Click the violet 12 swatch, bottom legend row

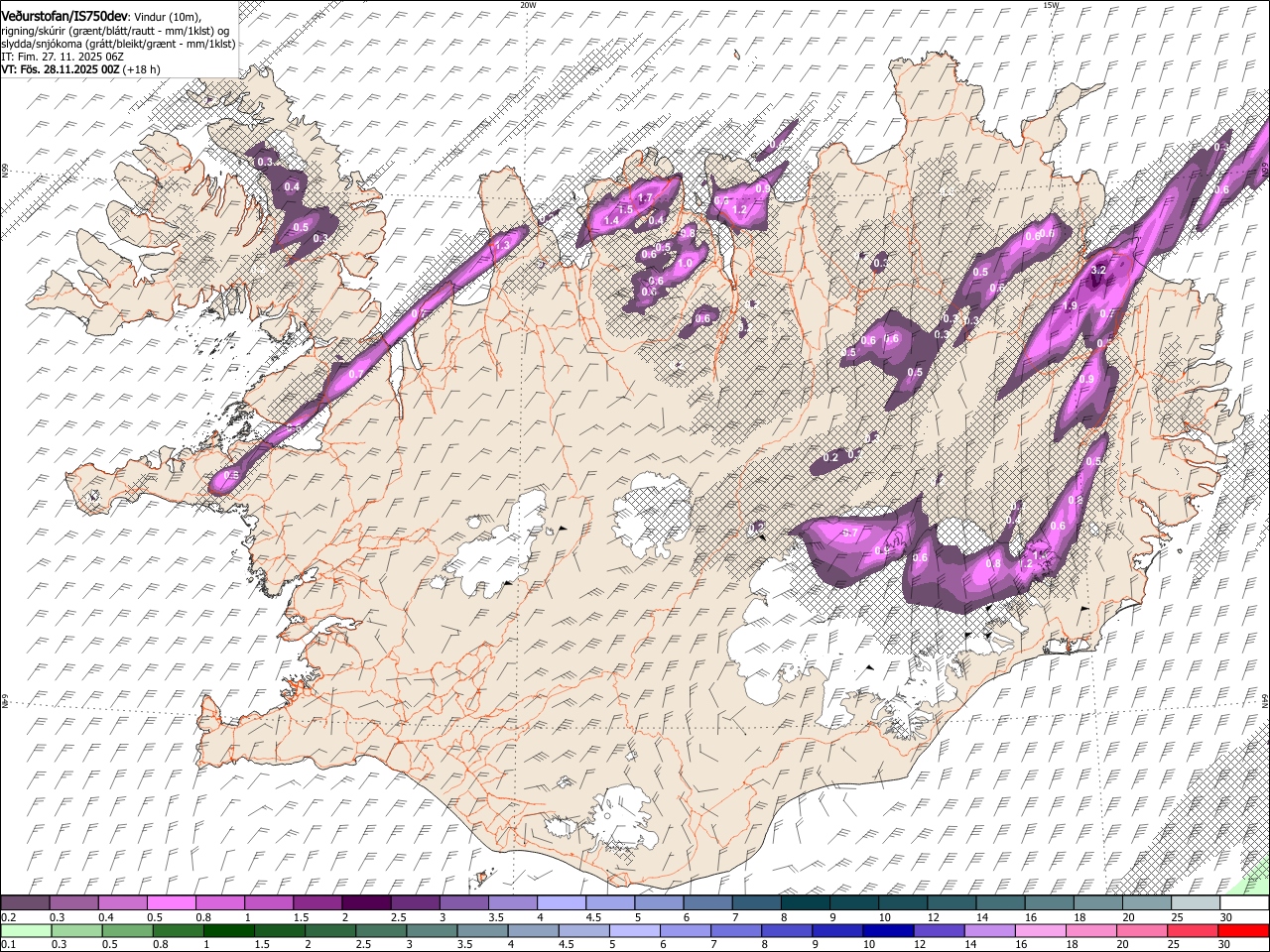[x=938, y=930]
